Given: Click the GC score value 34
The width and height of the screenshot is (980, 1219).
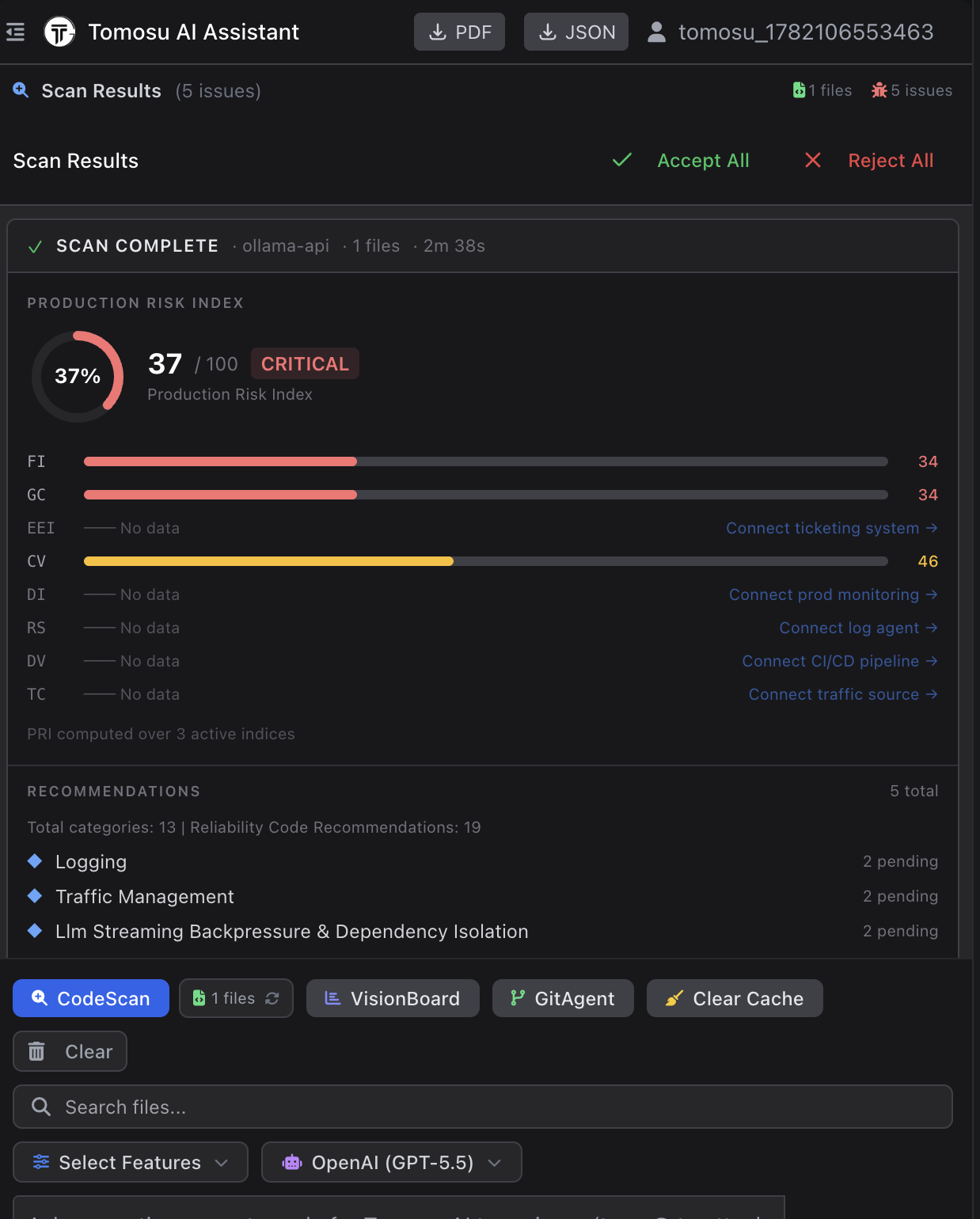Looking at the screenshot, I should pyautogui.click(x=928, y=495).
